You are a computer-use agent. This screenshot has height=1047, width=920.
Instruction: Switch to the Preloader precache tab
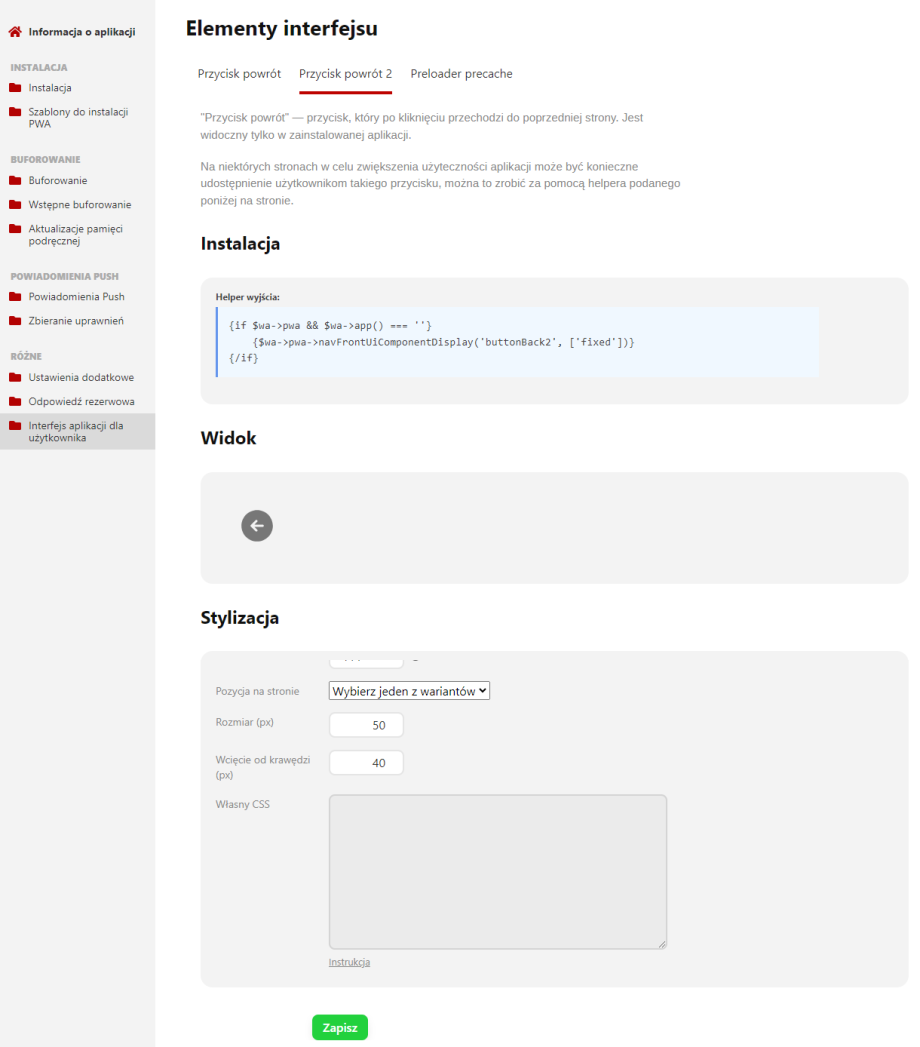[x=461, y=74]
